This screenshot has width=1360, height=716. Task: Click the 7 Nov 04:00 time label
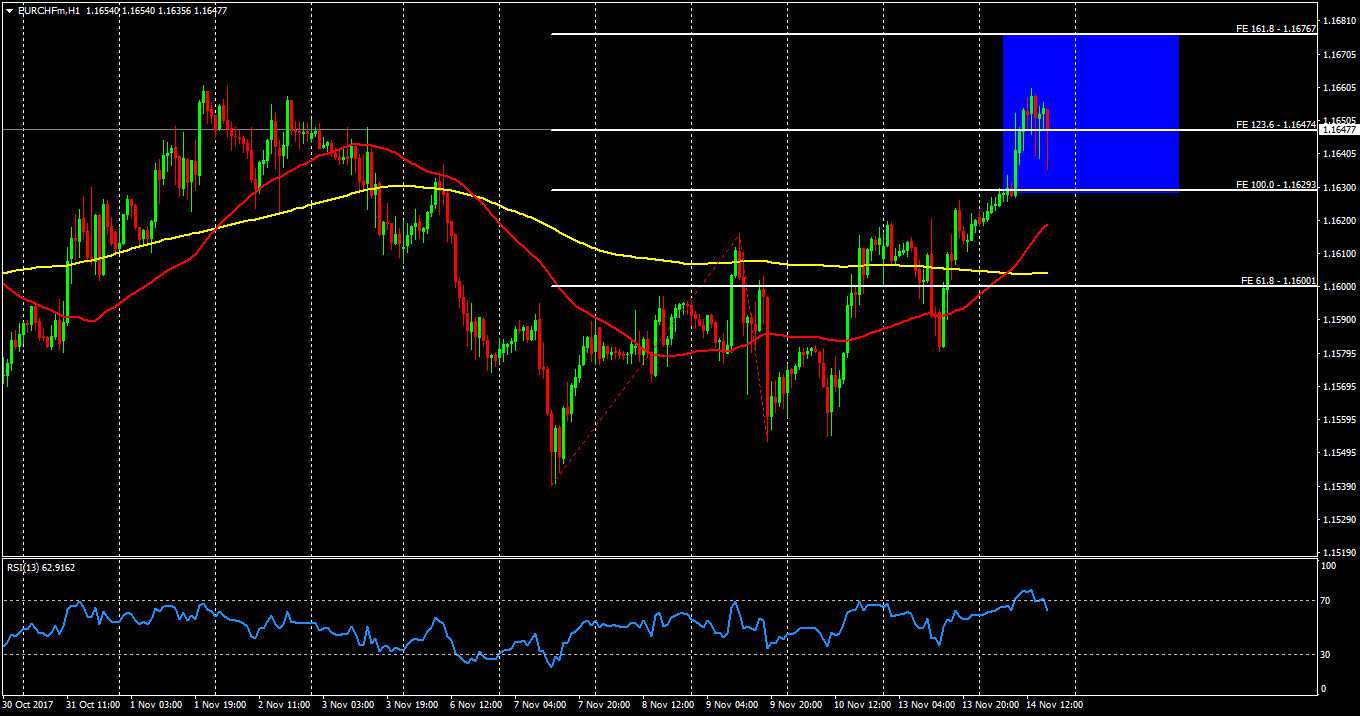[539, 704]
